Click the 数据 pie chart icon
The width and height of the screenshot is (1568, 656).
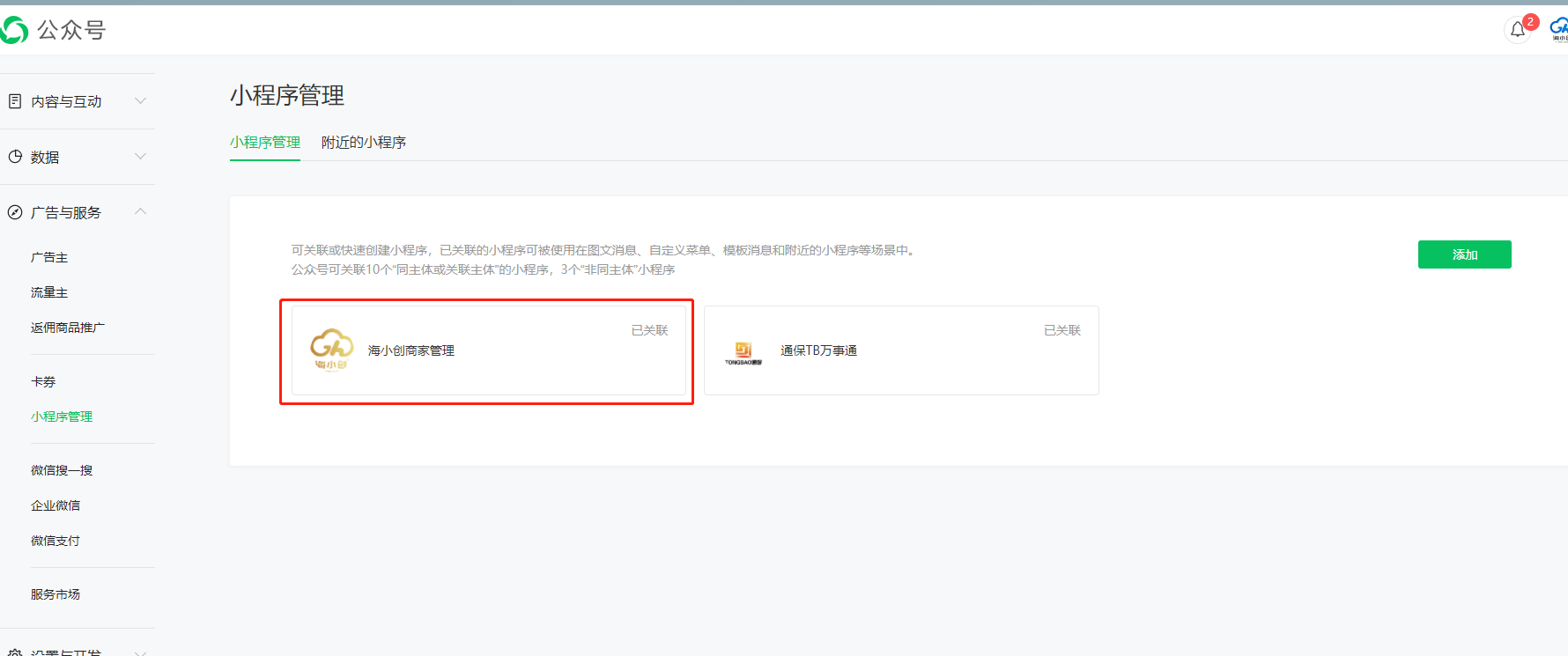(15, 157)
